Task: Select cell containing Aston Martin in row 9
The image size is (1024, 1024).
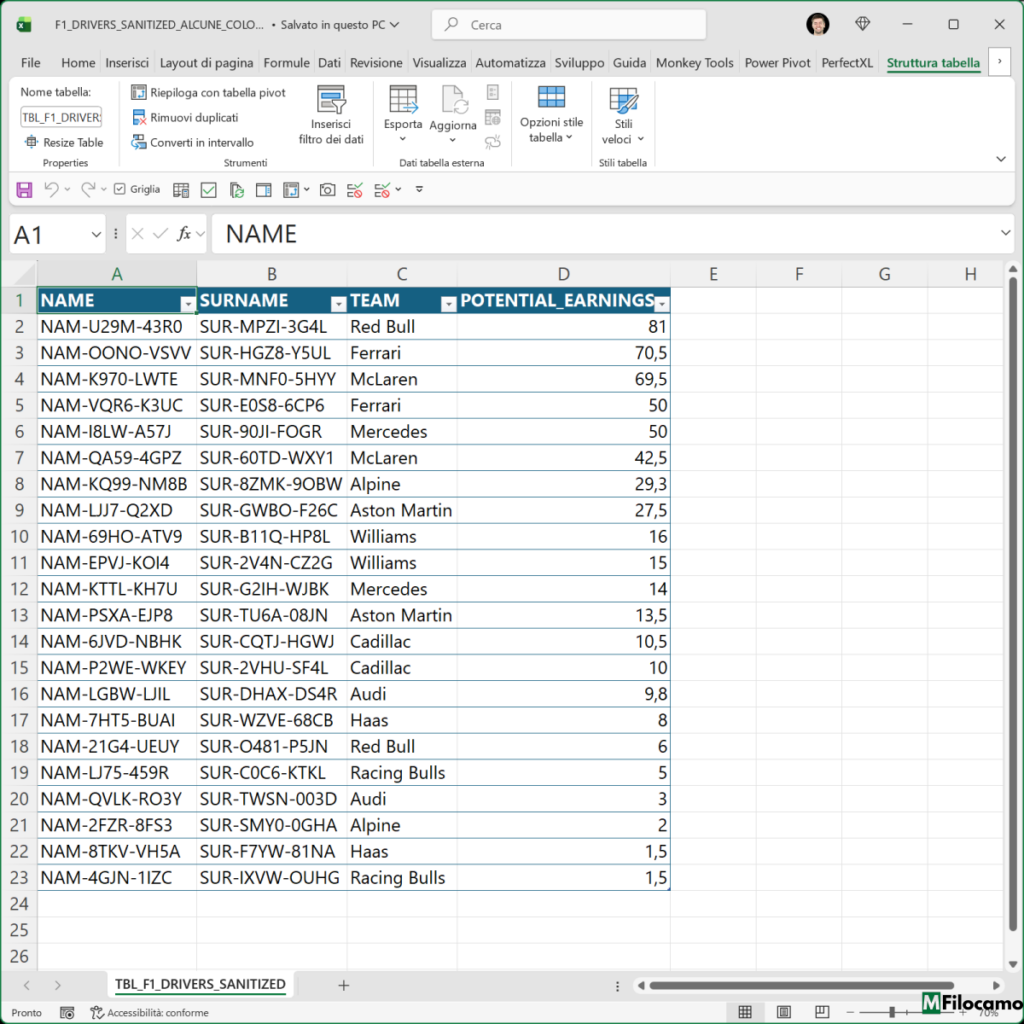Action: coord(402,510)
